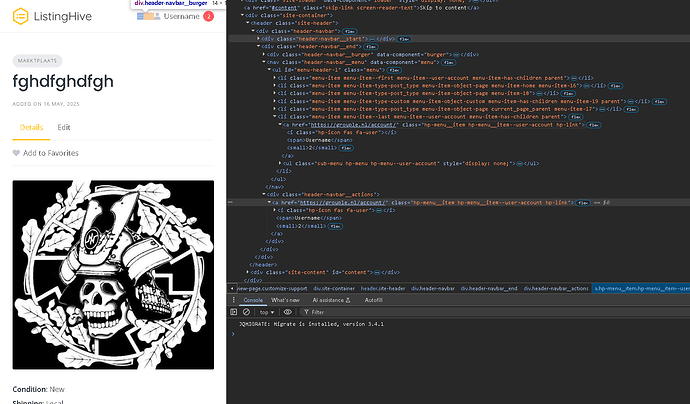The image size is (690, 404).
Task: Click the filter funnel icon in console
Action: click(x=306, y=312)
